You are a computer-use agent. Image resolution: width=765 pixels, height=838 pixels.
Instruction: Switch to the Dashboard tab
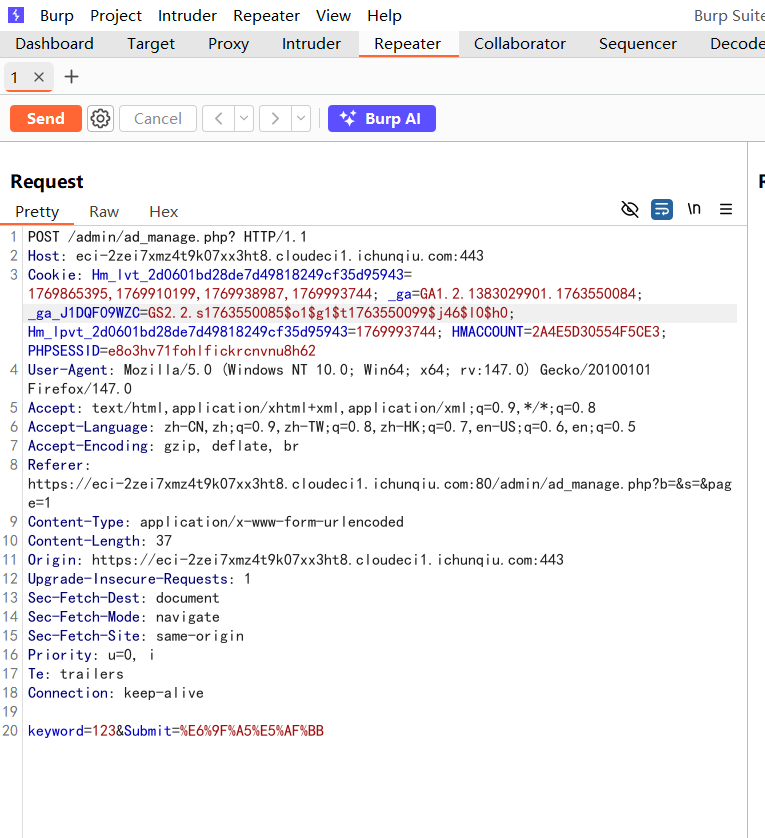pyautogui.click(x=55, y=44)
